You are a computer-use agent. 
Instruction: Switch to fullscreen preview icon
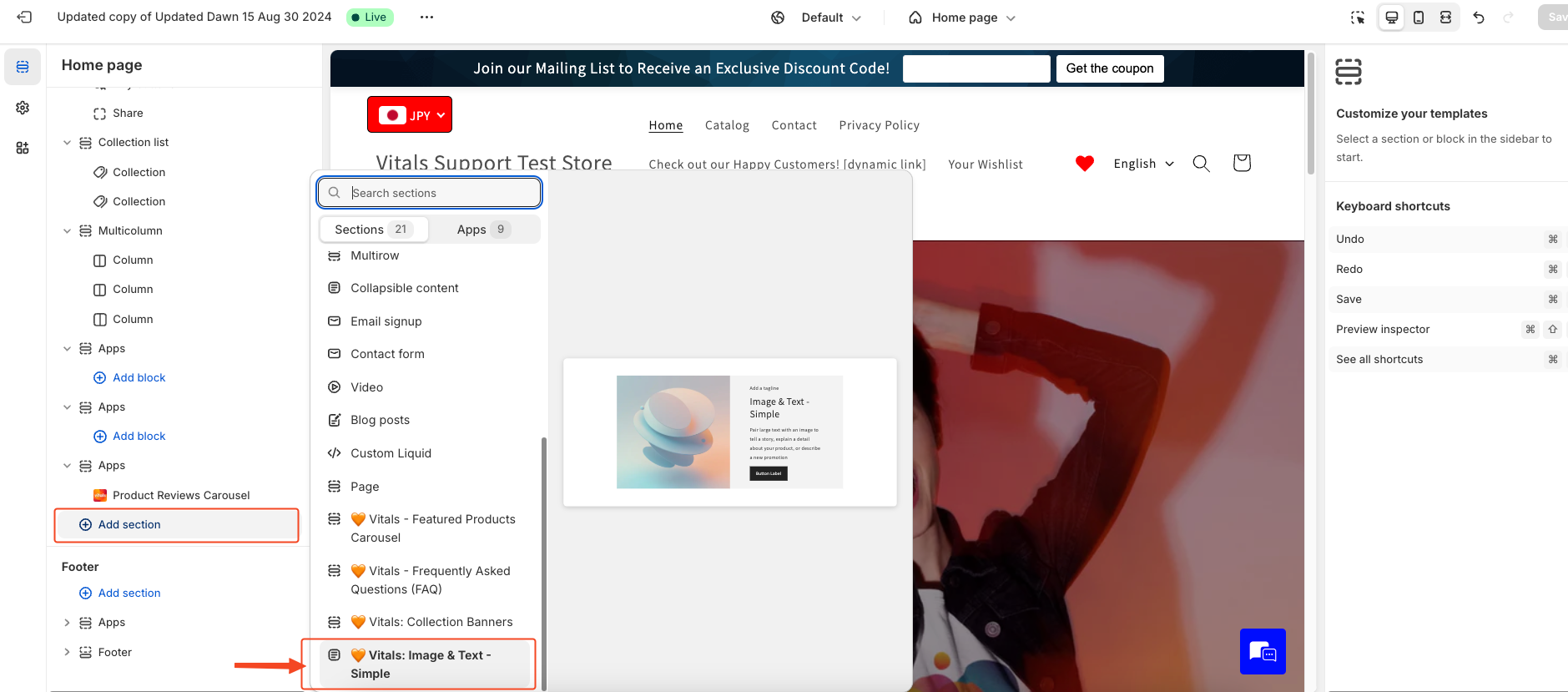(1445, 18)
